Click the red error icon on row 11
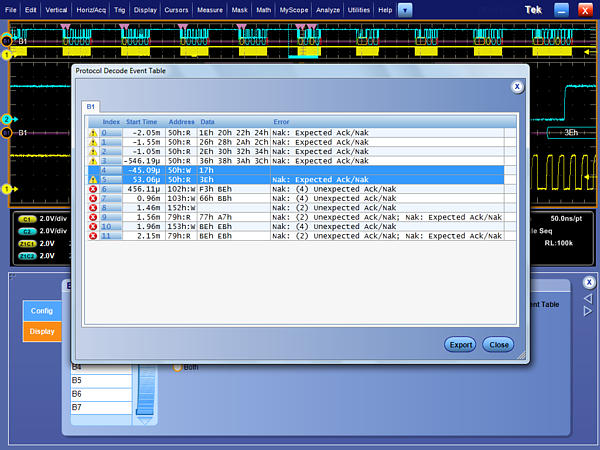600x450 pixels. [93, 236]
